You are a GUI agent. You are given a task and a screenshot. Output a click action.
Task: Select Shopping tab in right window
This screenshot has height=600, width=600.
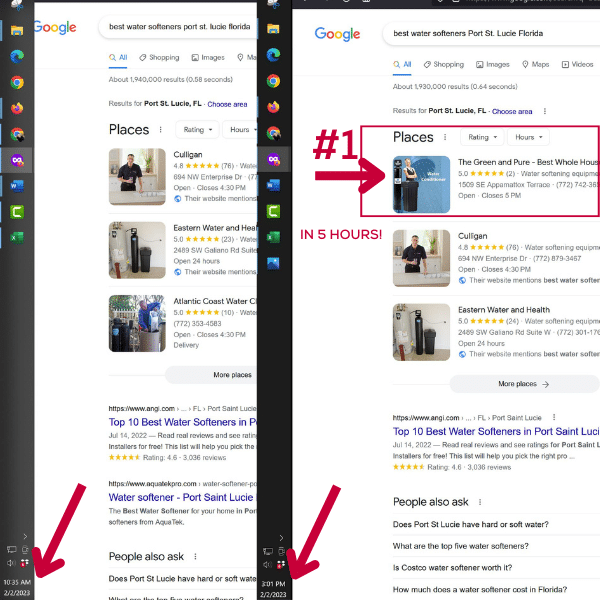tap(444, 65)
